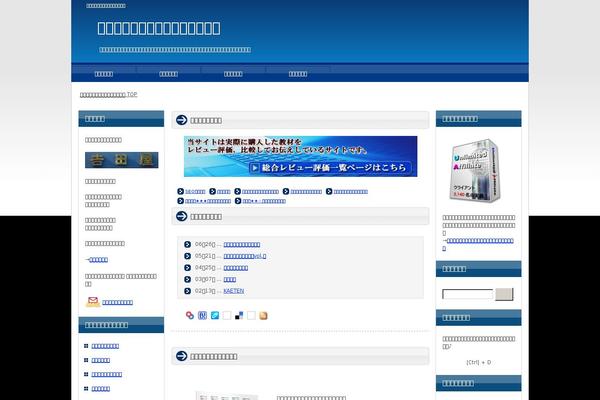Open the second item in the blue navigation bar
Viewport: 600px width, 400px height.
pyautogui.click(x=168, y=74)
